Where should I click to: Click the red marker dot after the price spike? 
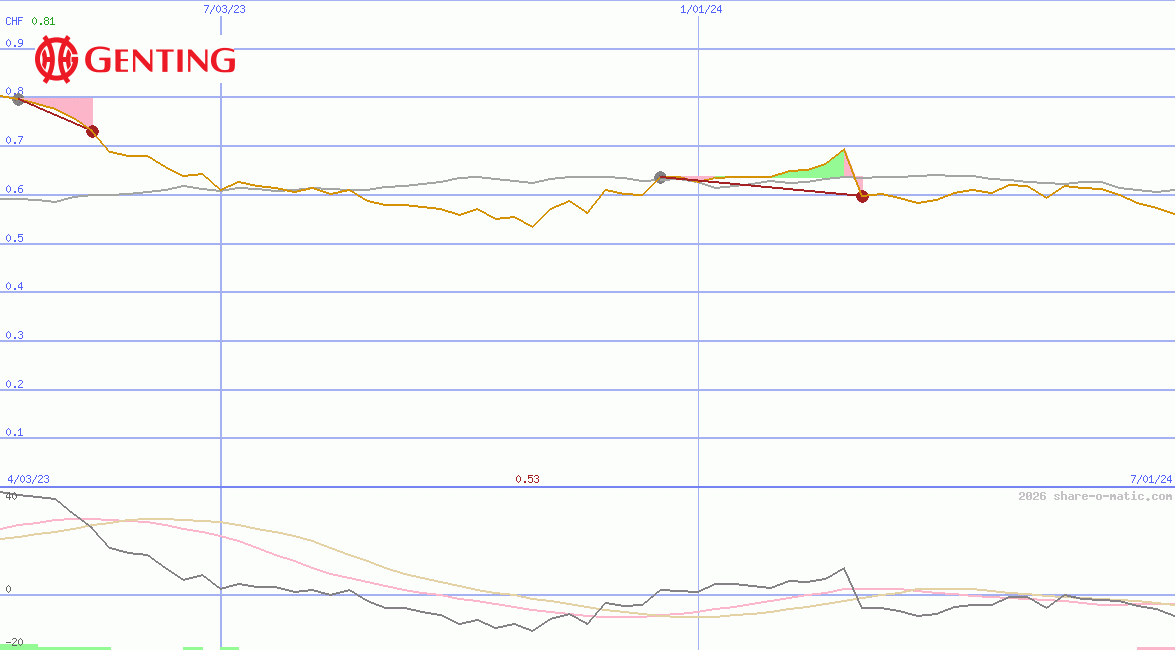coord(862,196)
